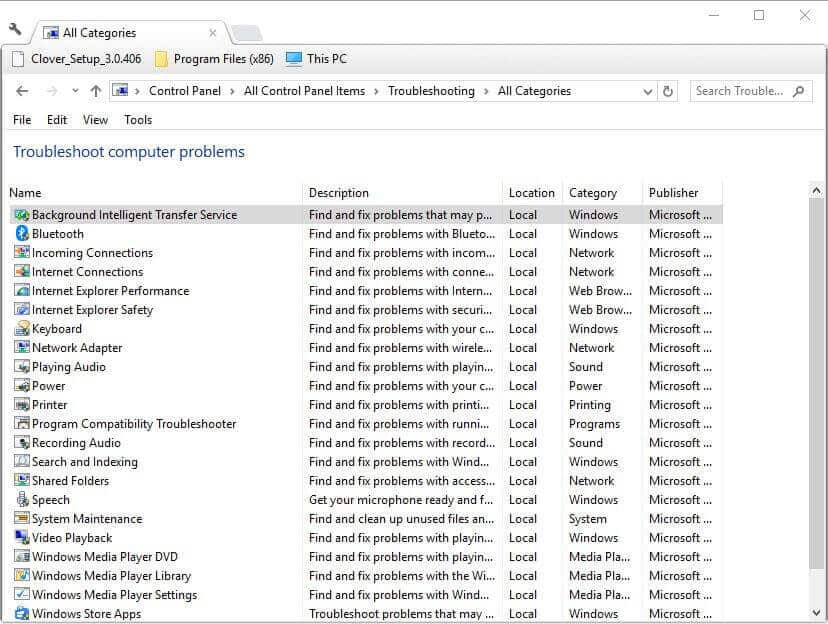Select the Network Adapter troubleshooter icon
828x624 pixels.
[22, 347]
